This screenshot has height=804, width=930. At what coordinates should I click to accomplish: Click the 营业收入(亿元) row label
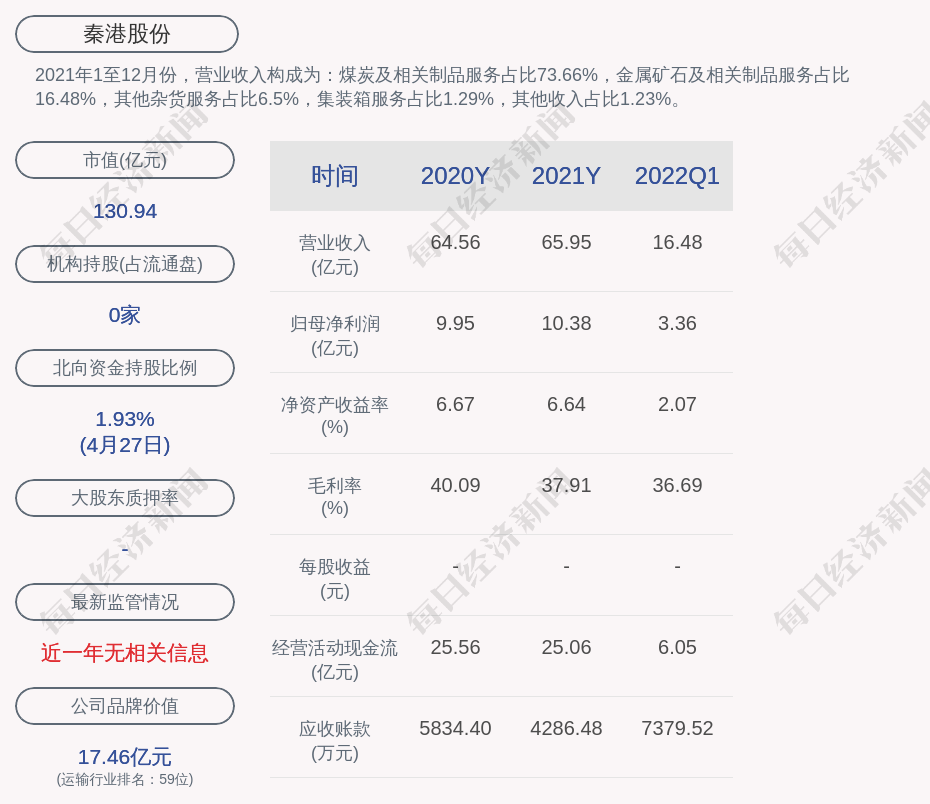tap(335, 255)
